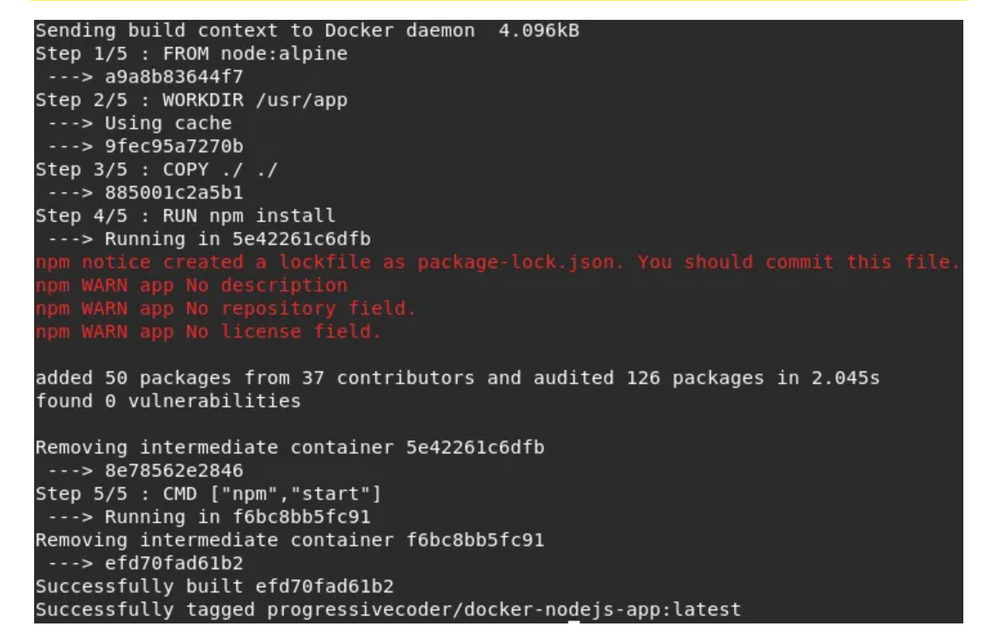Click the 'npm WARN app No description' line
This screenshot has height=642, width=1000.
click(x=191, y=285)
